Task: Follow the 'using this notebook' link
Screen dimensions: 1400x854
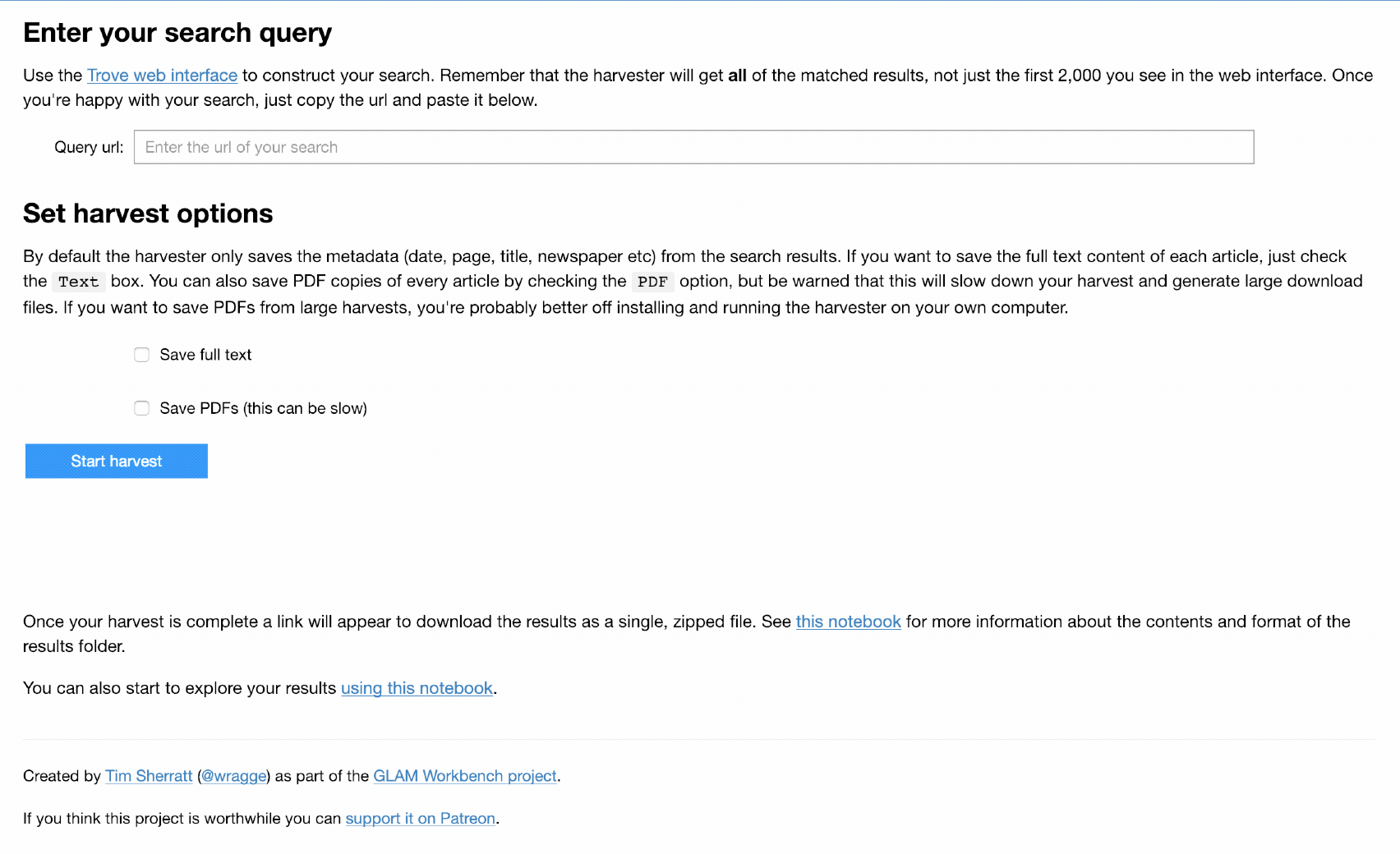Action: point(417,688)
